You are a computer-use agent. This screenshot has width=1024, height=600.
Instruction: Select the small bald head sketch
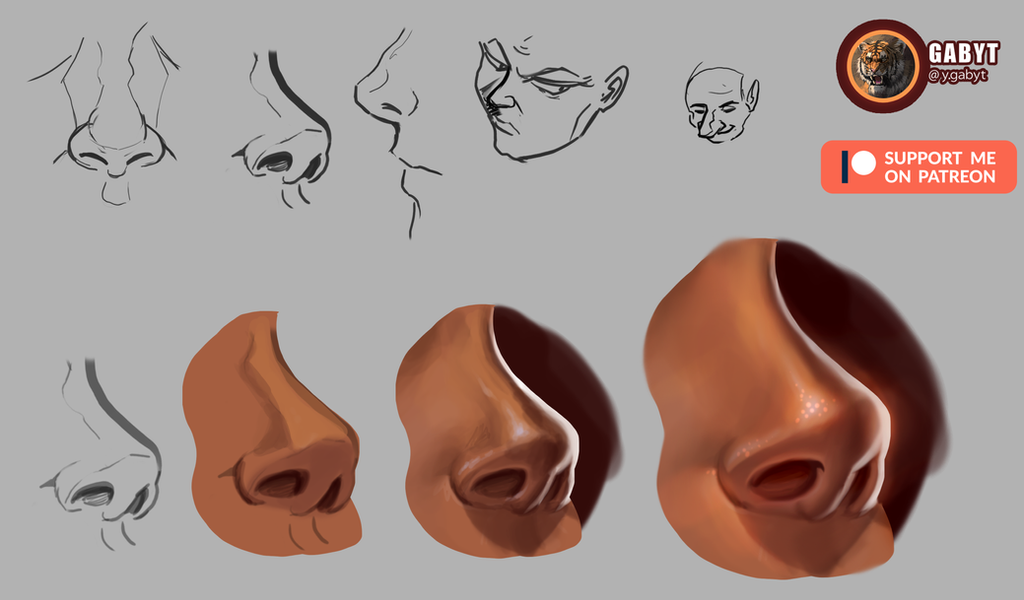click(x=721, y=103)
